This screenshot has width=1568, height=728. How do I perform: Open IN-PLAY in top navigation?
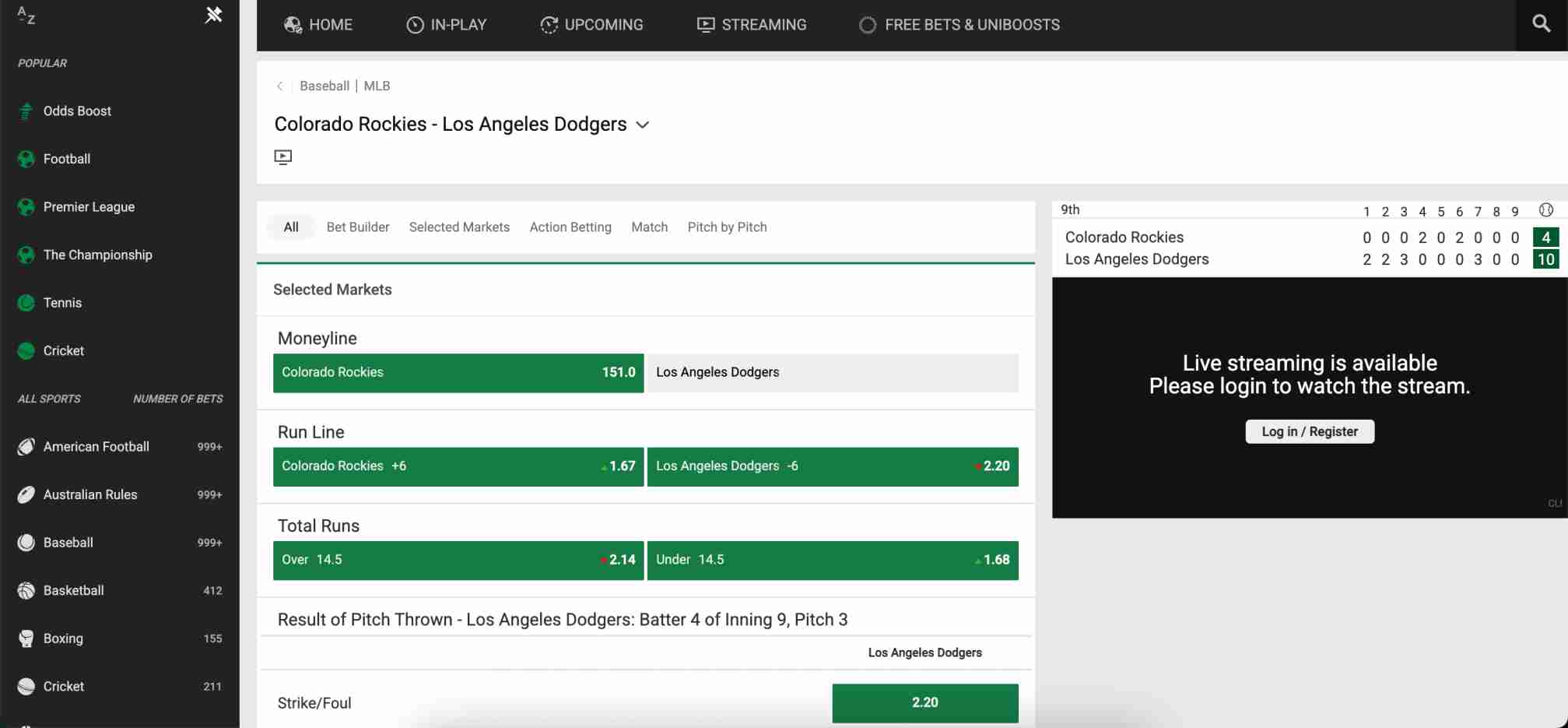pos(447,25)
